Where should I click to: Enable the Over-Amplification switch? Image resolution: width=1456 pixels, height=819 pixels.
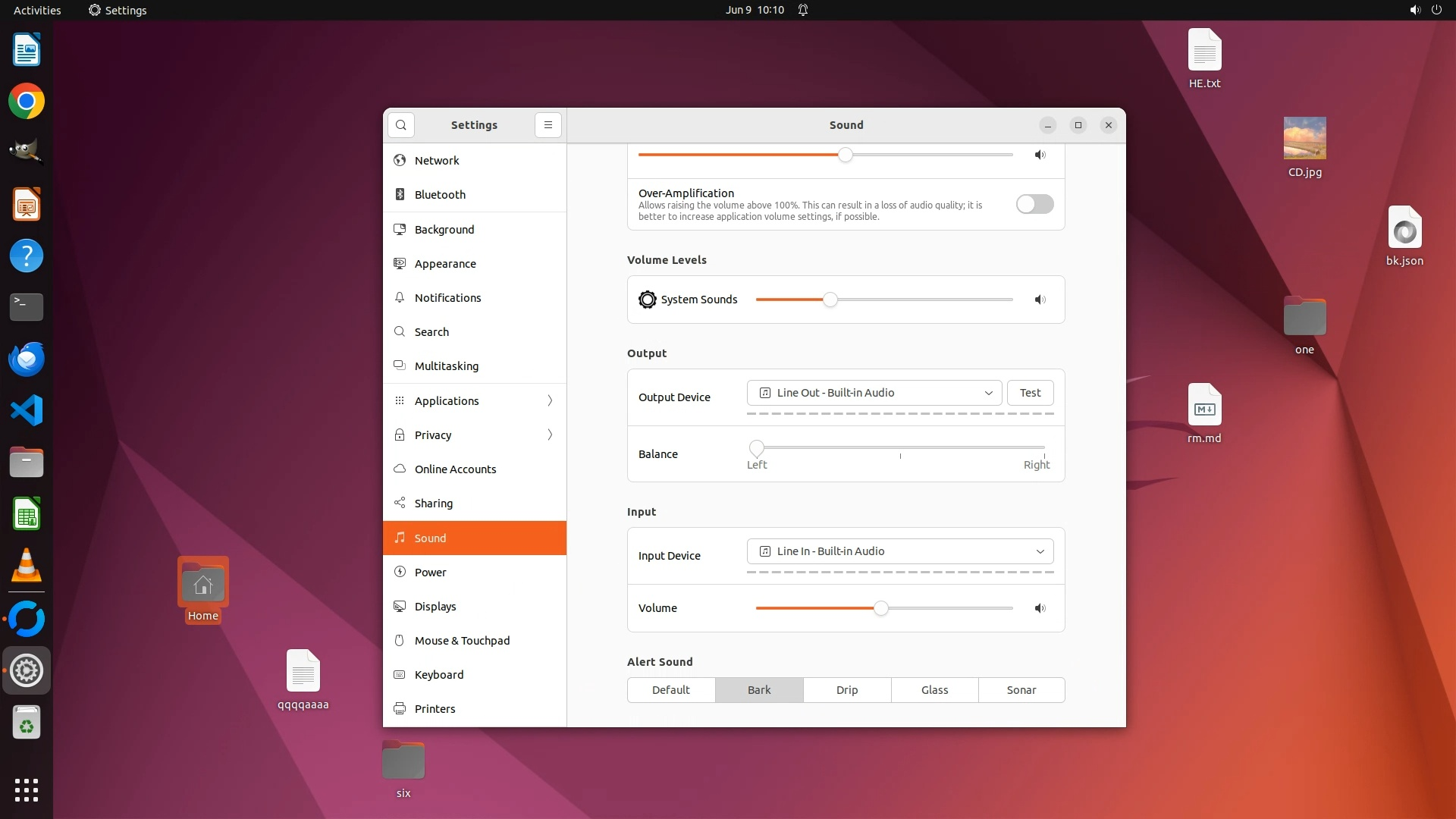[1034, 204]
